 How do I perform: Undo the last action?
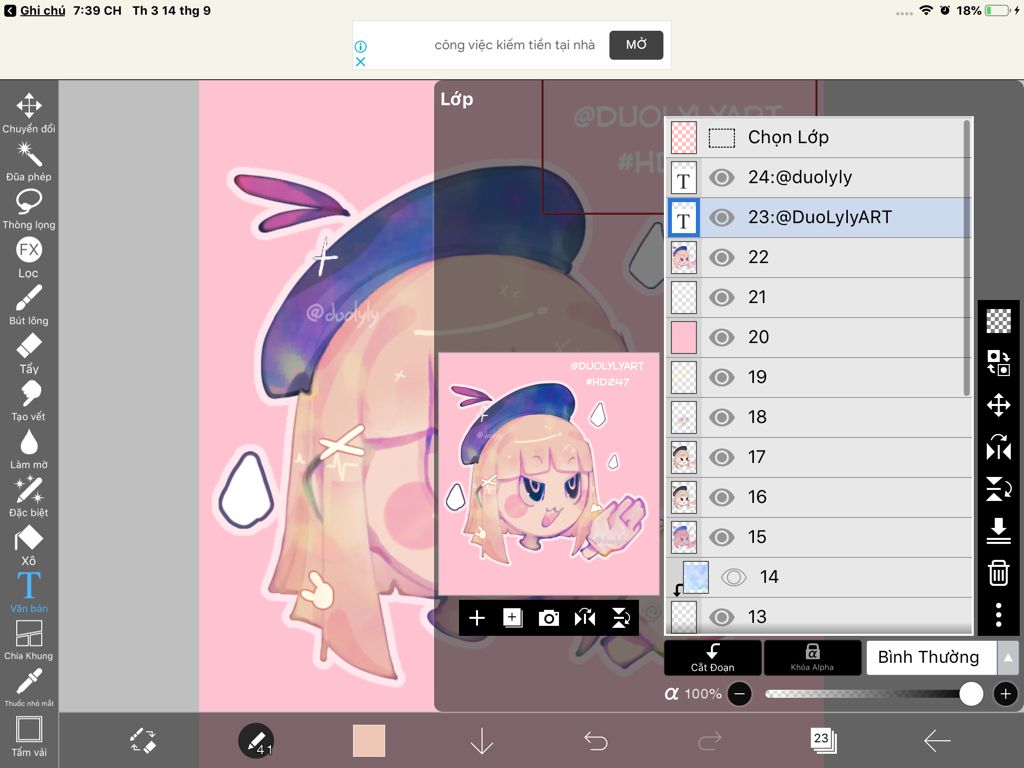[596, 741]
